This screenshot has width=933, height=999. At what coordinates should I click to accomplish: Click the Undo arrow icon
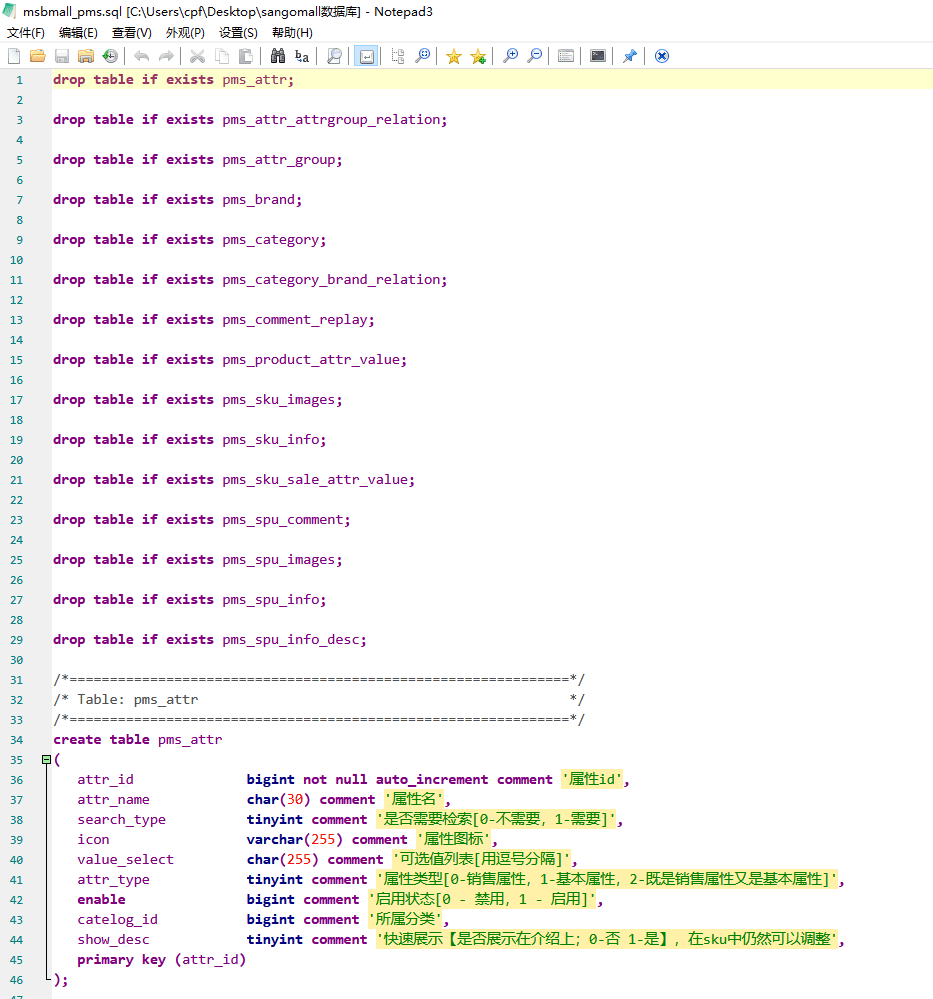pyautogui.click(x=141, y=56)
